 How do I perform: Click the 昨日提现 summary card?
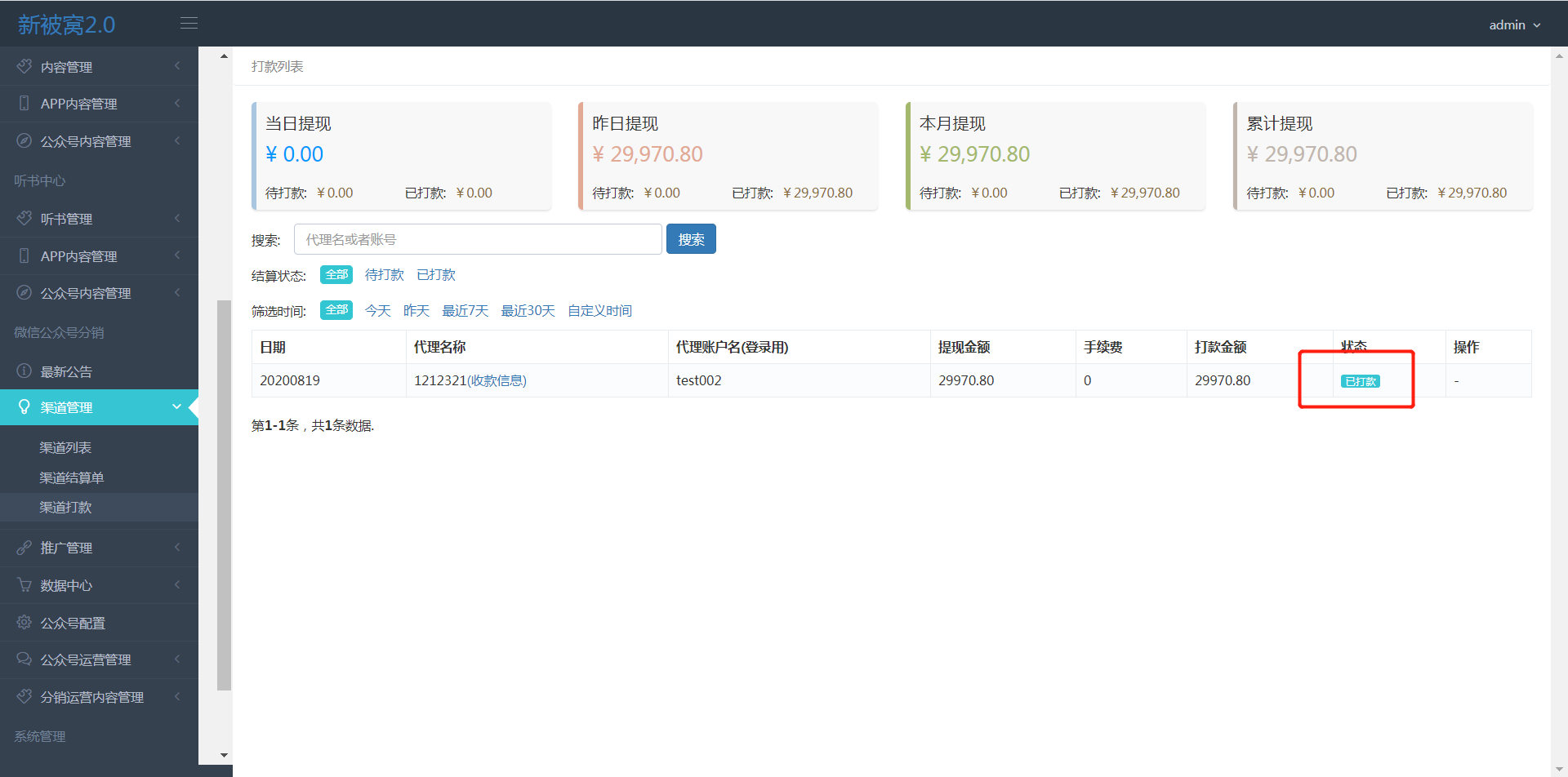(x=728, y=156)
